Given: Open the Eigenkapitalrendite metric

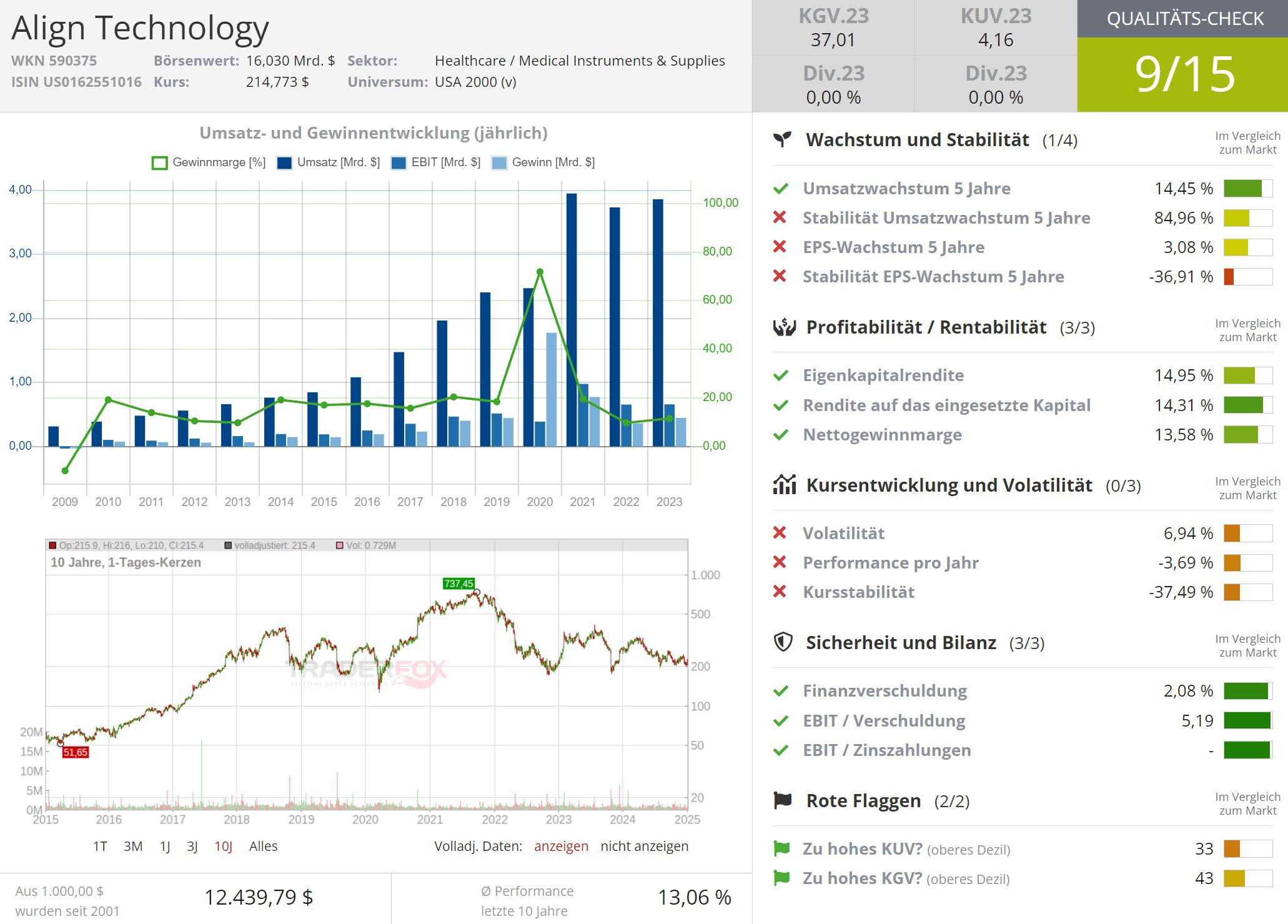Looking at the screenshot, I should click(x=883, y=375).
